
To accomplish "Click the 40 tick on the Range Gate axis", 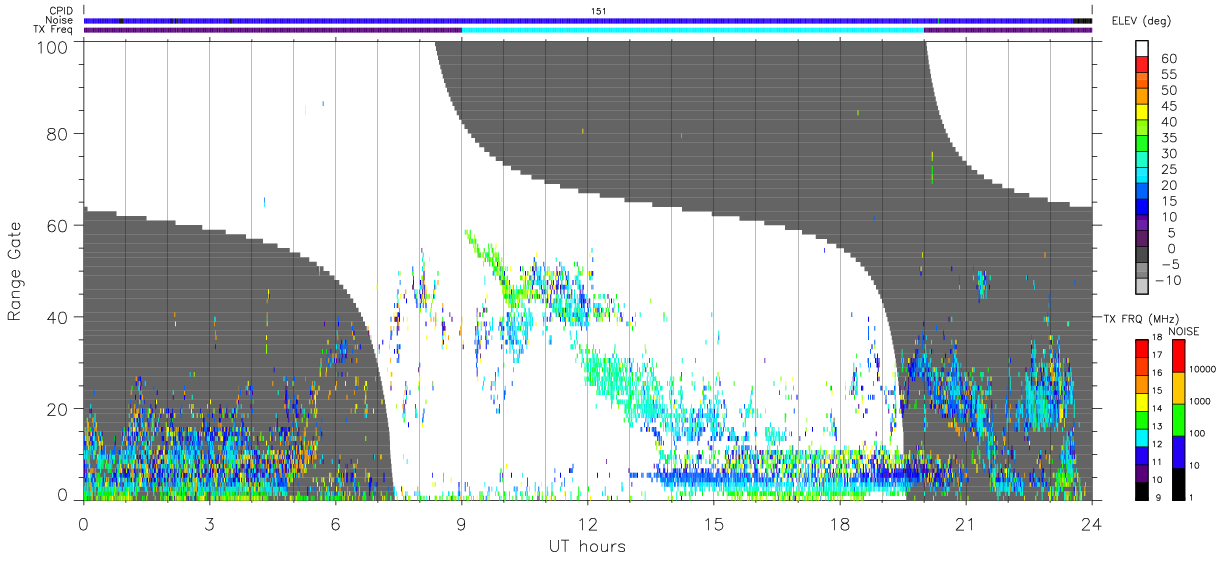I will tap(59, 317).
